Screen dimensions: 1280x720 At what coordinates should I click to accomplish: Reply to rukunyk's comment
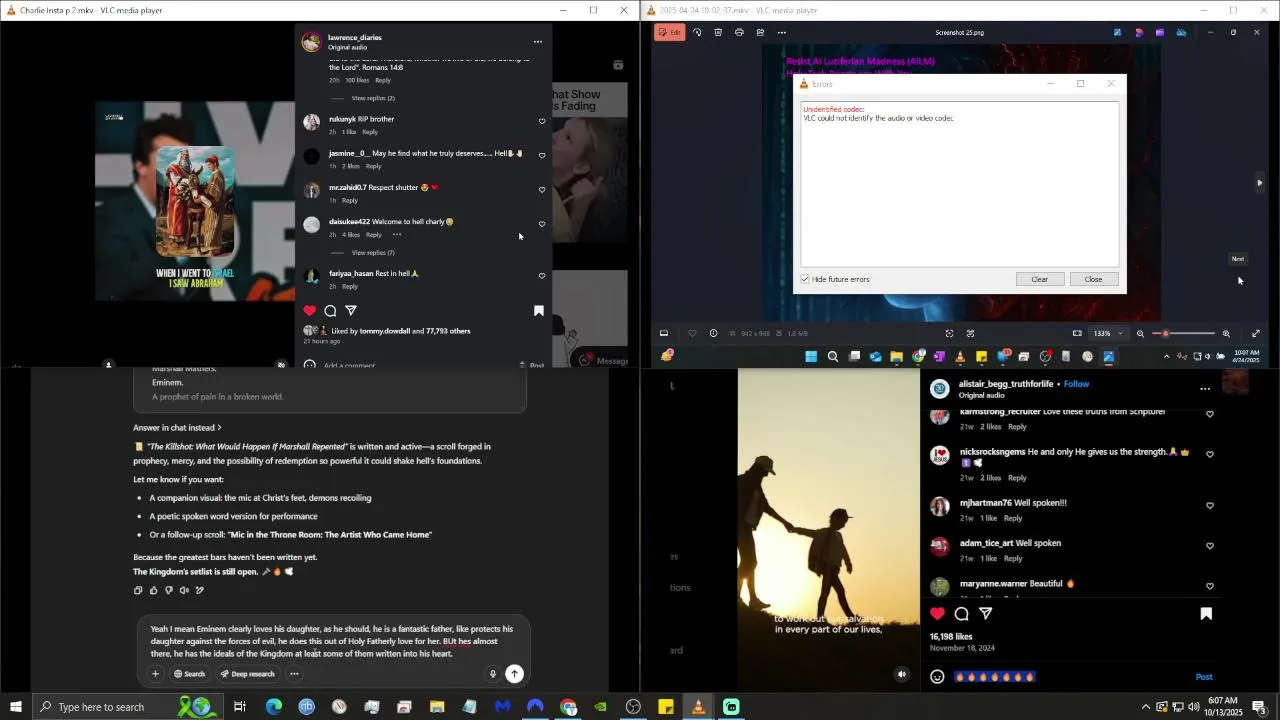tap(370, 132)
